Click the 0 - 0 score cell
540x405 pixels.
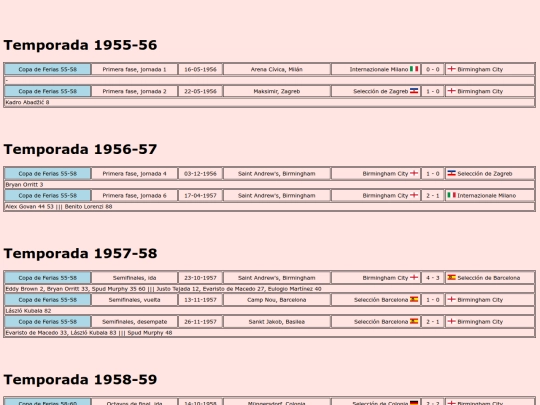433,69
